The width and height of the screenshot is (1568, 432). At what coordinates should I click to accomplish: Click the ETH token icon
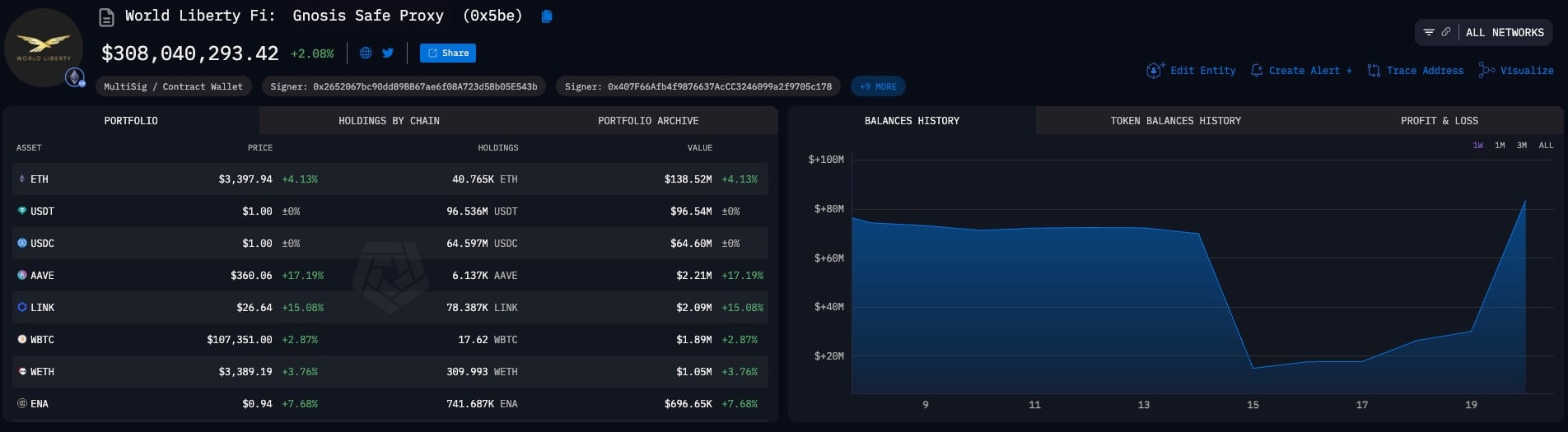[22, 179]
